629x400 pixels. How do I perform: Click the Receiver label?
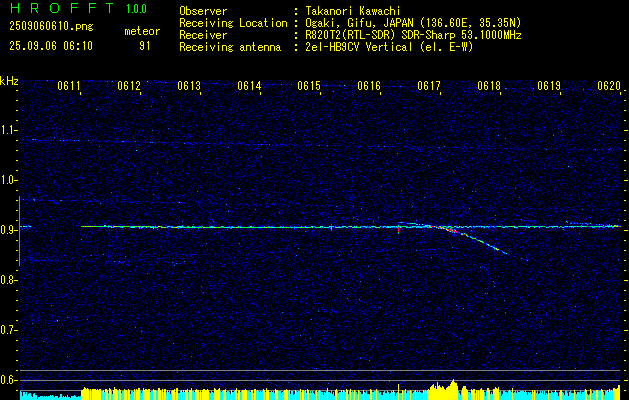[203, 35]
